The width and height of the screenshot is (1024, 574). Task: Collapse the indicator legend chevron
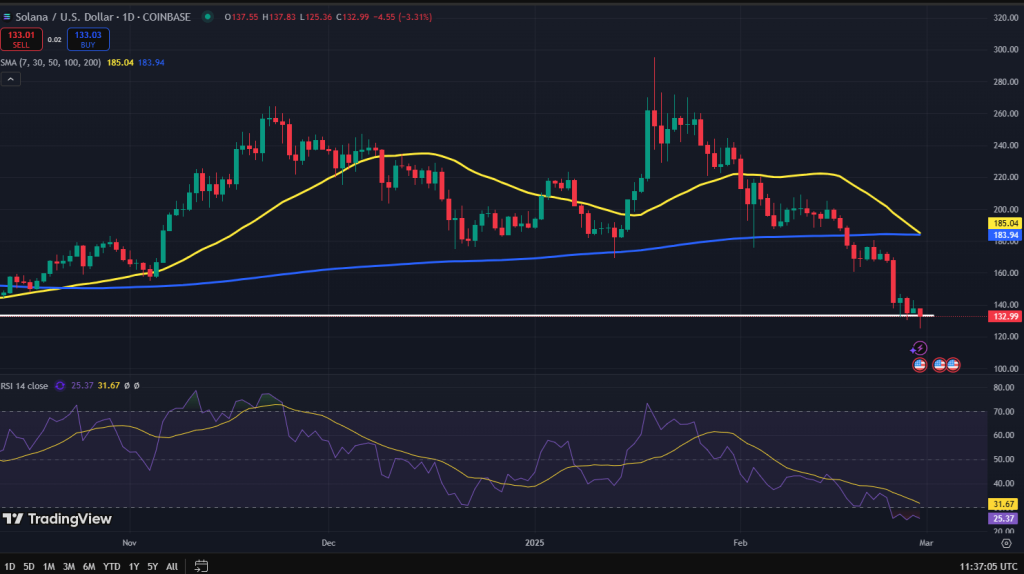(10, 79)
